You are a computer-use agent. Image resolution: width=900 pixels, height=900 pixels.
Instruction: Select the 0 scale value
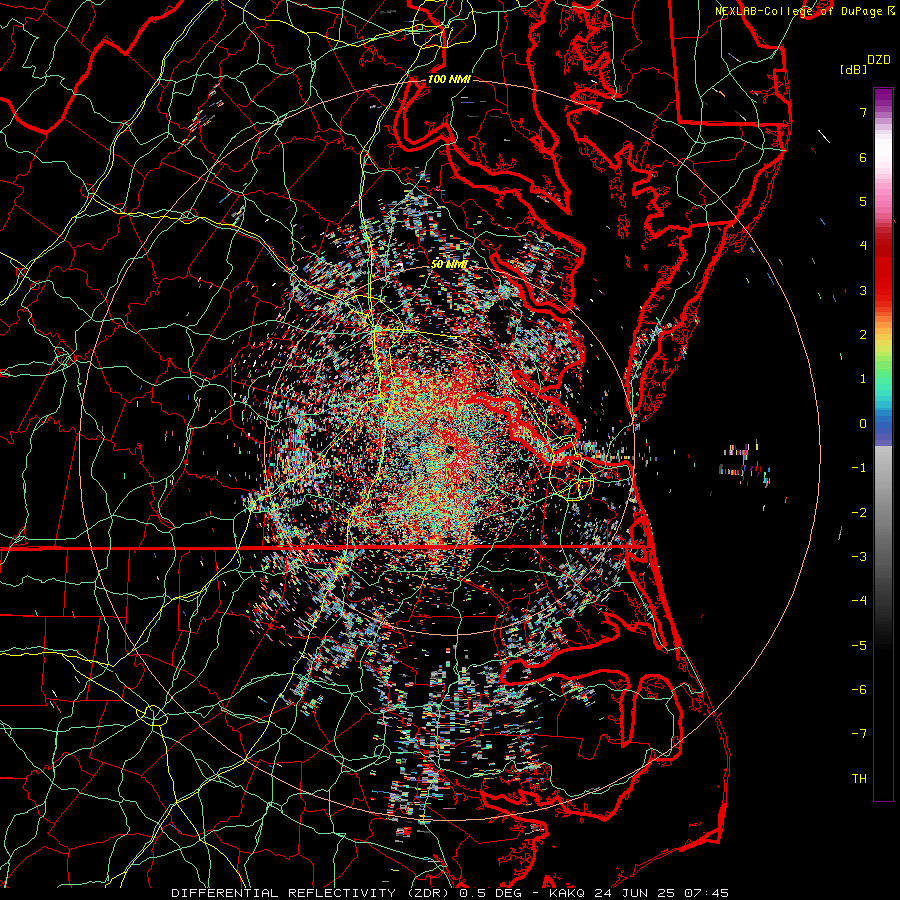863,424
